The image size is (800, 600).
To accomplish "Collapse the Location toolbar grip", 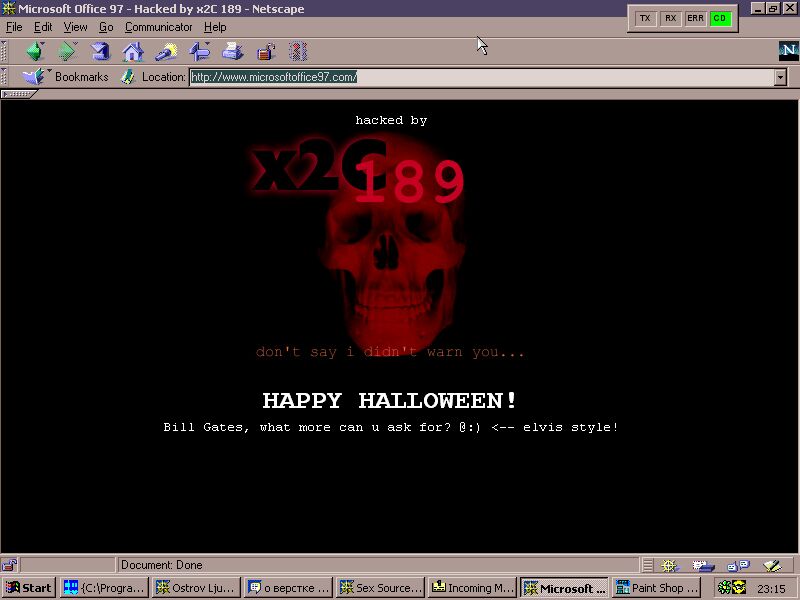I will pos(4,77).
